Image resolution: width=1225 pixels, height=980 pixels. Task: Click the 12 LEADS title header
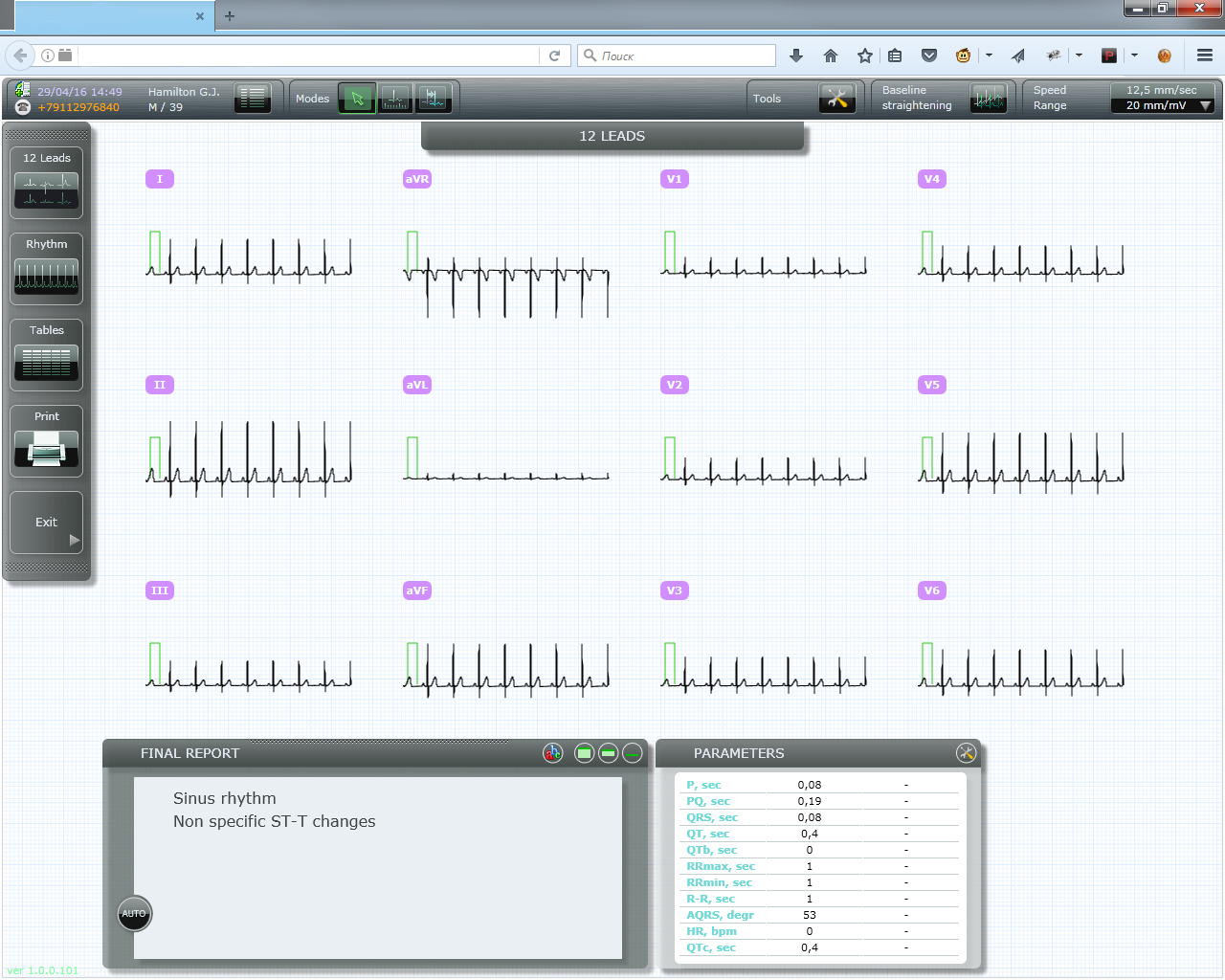pyautogui.click(x=612, y=136)
